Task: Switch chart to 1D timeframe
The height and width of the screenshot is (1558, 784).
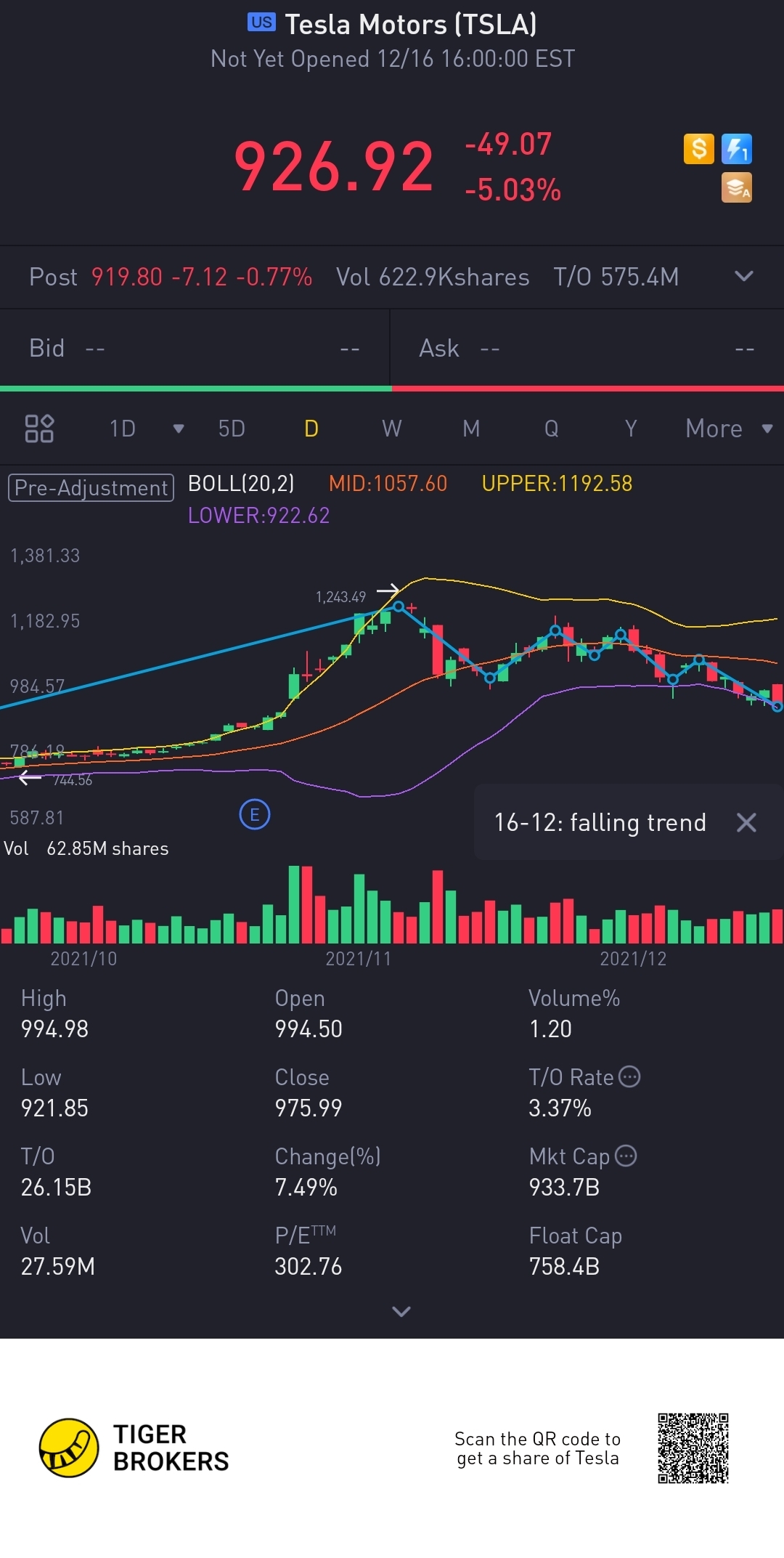Action: (x=123, y=429)
